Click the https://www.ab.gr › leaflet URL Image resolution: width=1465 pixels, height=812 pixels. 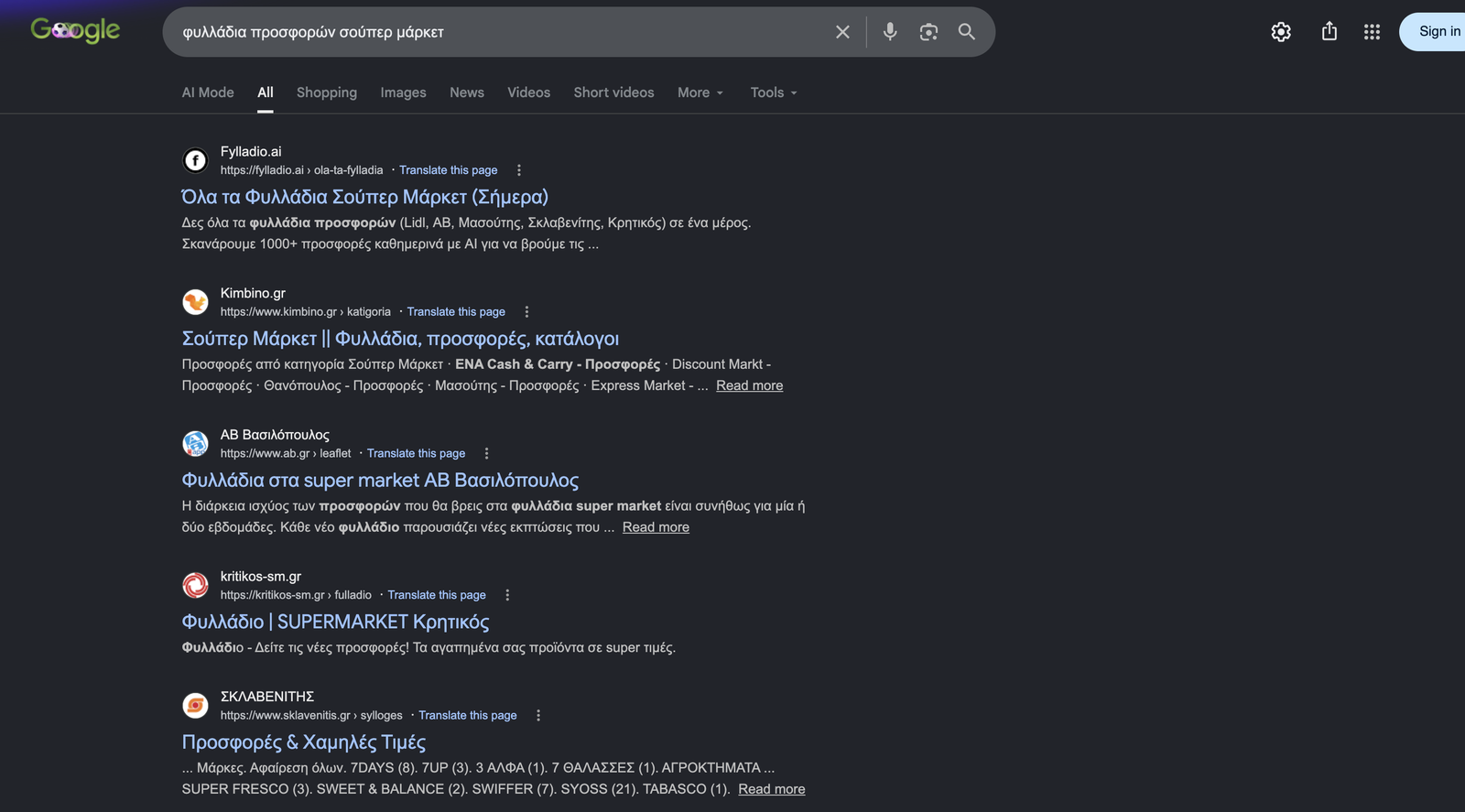pyautogui.click(x=286, y=453)
